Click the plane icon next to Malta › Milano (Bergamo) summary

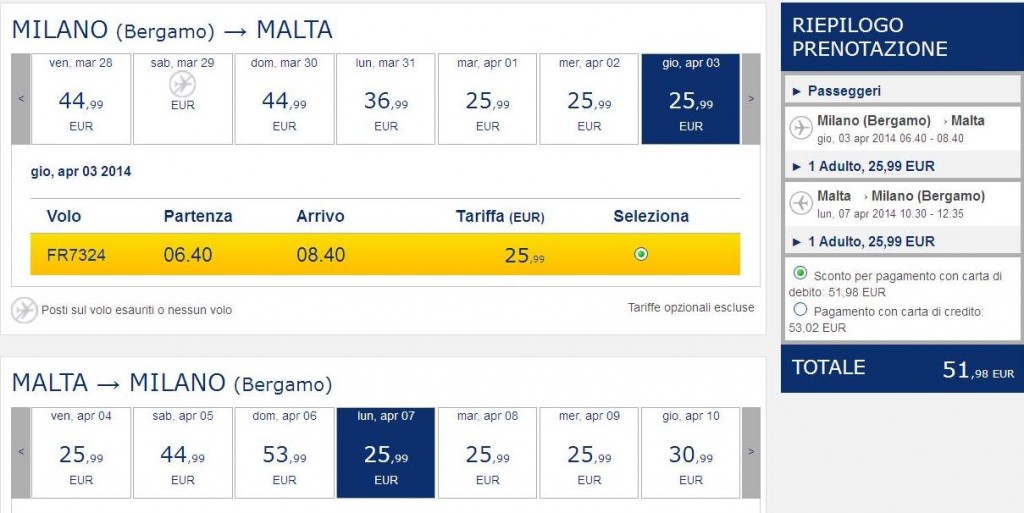point(800,203)
